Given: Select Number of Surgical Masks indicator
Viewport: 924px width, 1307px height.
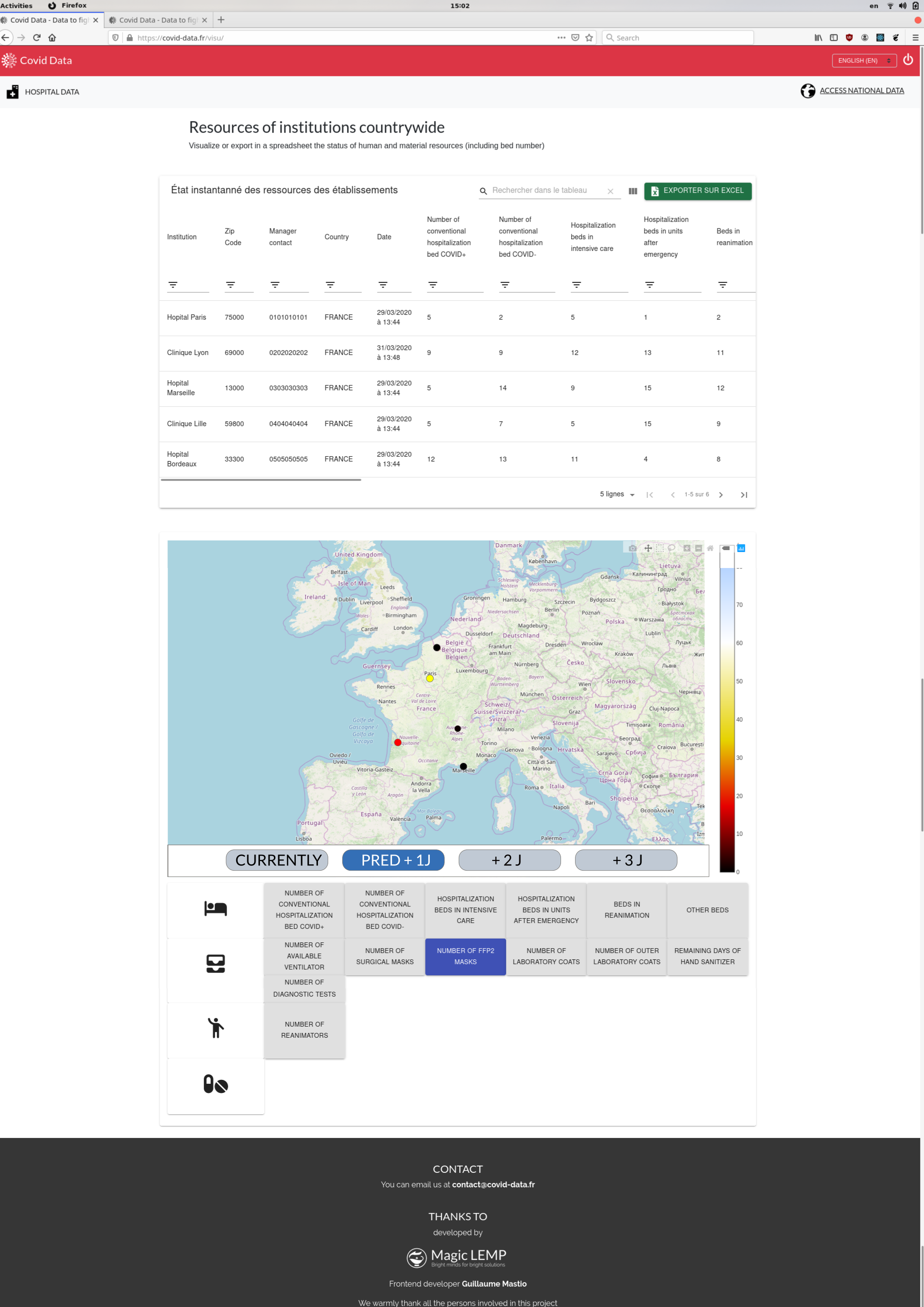Looking at the screenshot, I should tap(385, 956).
